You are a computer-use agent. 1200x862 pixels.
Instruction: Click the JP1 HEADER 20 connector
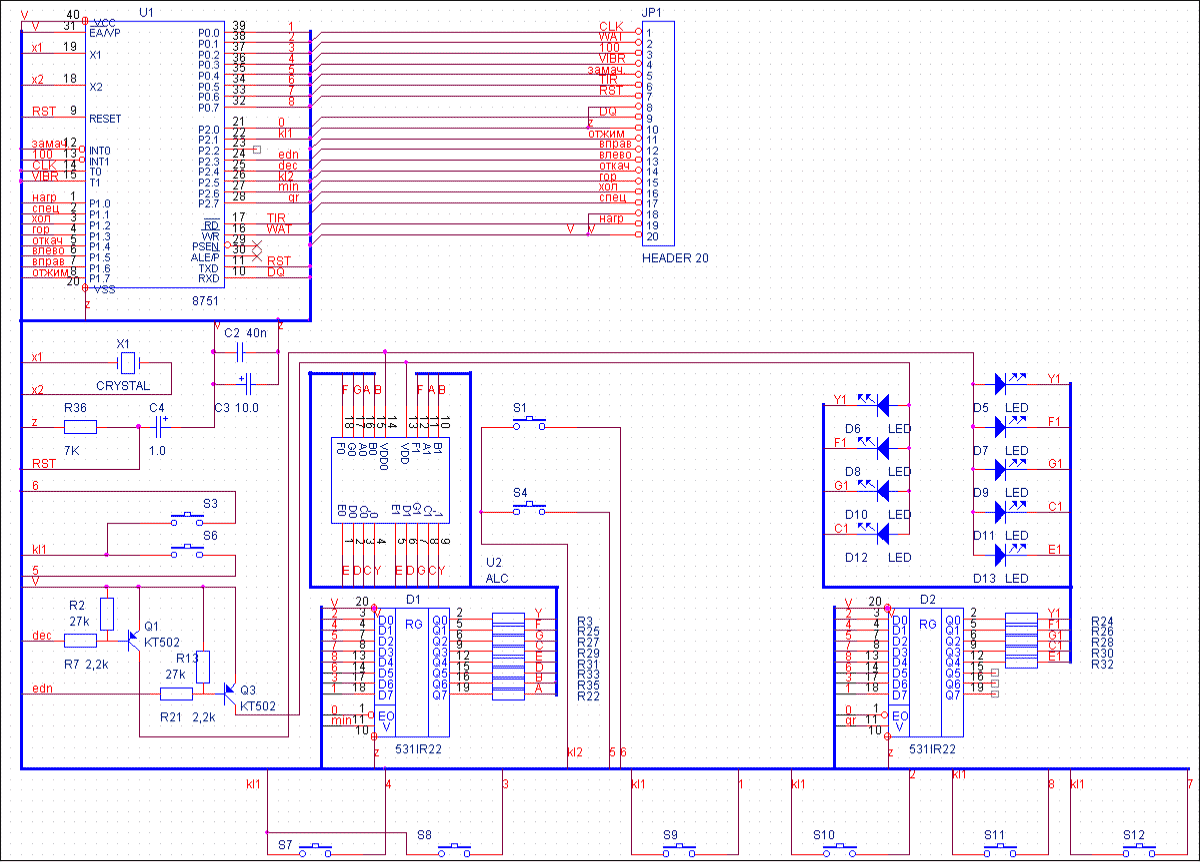click(659, 134)
